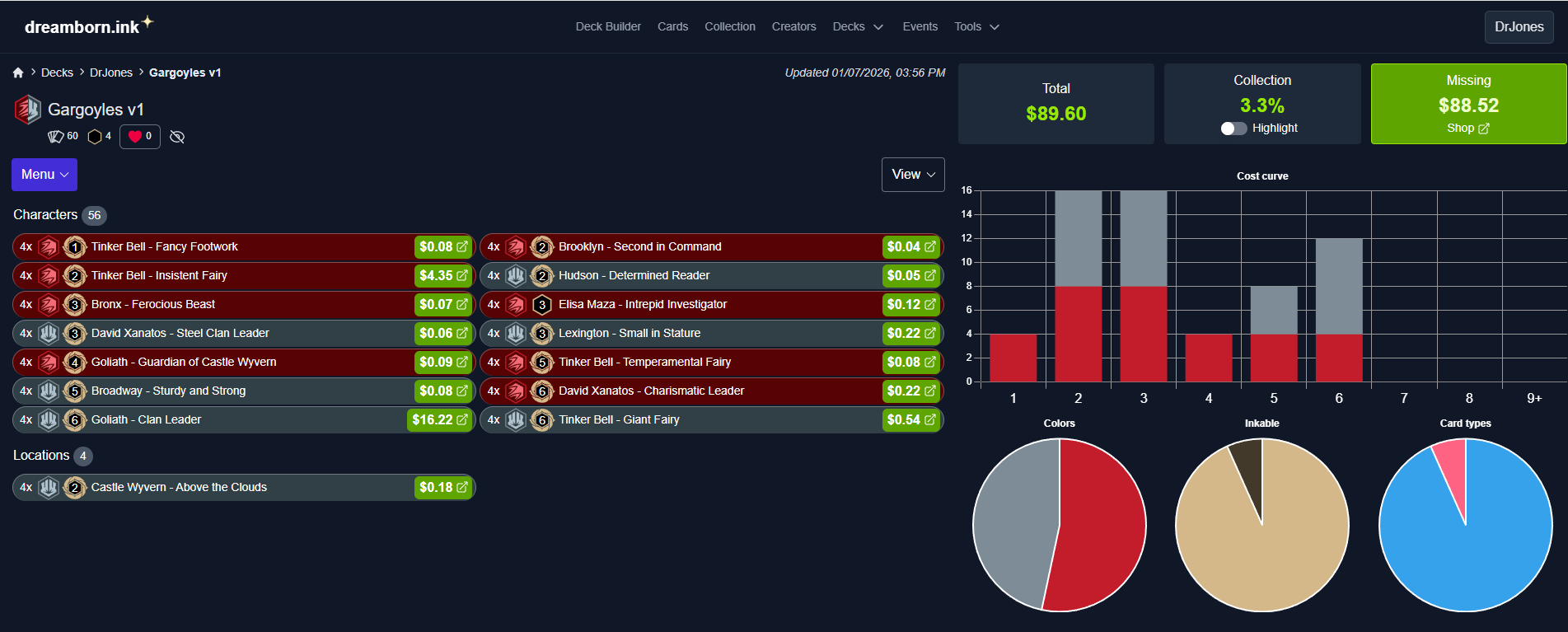Open the $4.35 price link for Tinker Bell - Insistent Fairy
This screenshot has height=632, width=1568.
(x=443, y=276)
